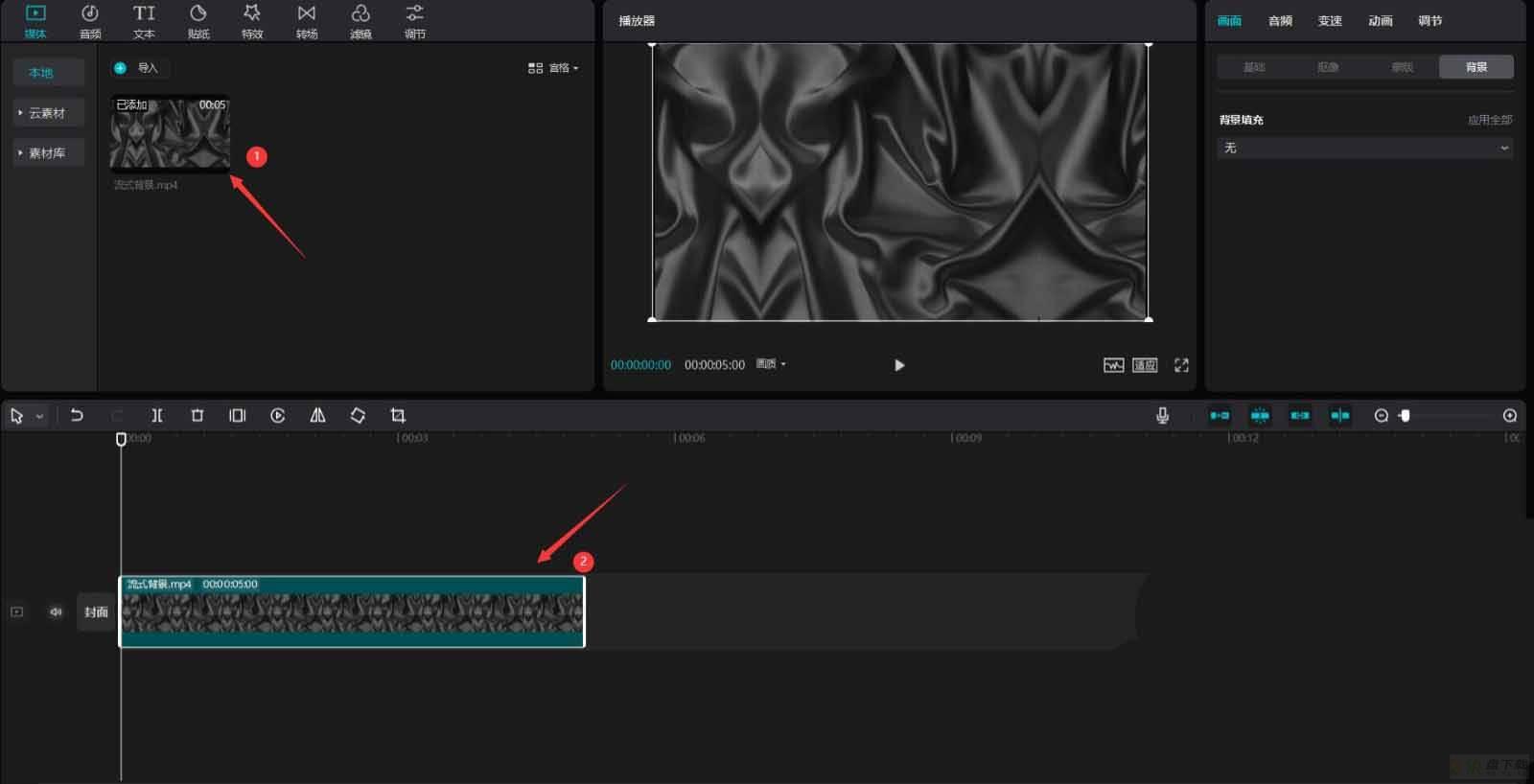Click the playhead handle at 00:00
1534x784 pixels.
(121, 439)
